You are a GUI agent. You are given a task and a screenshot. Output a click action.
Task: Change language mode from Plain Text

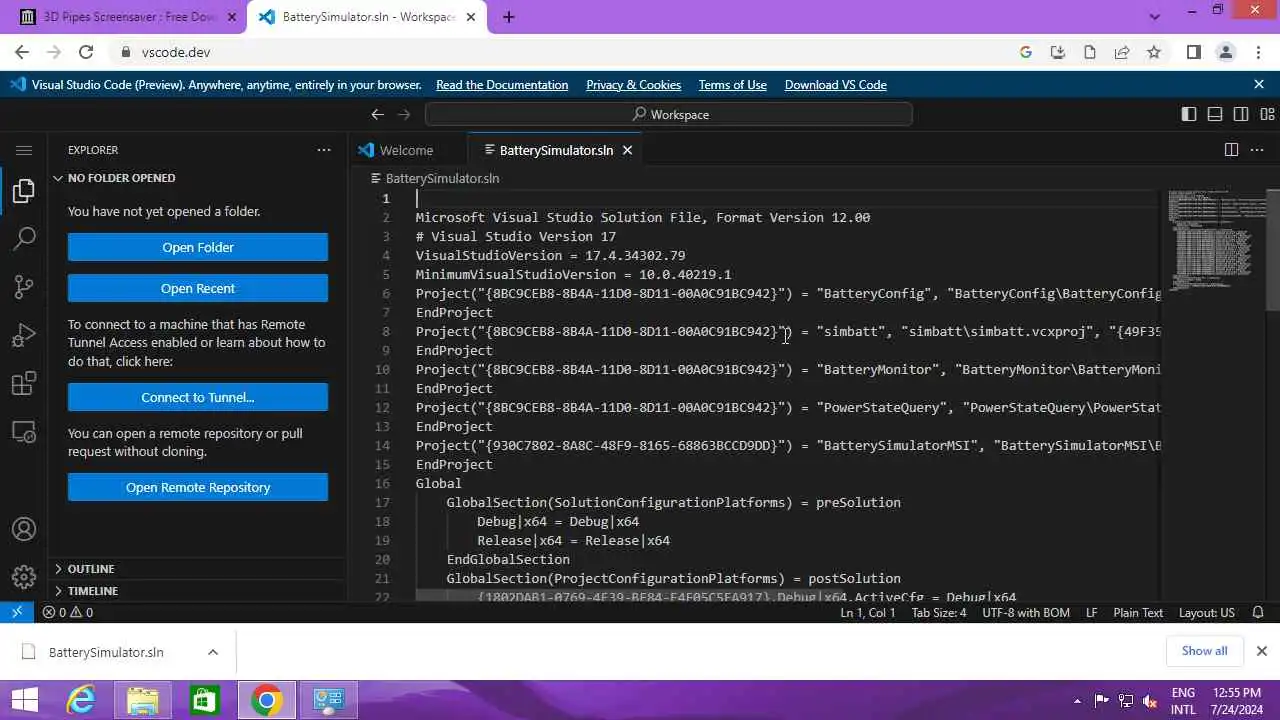click(1138, 612)
